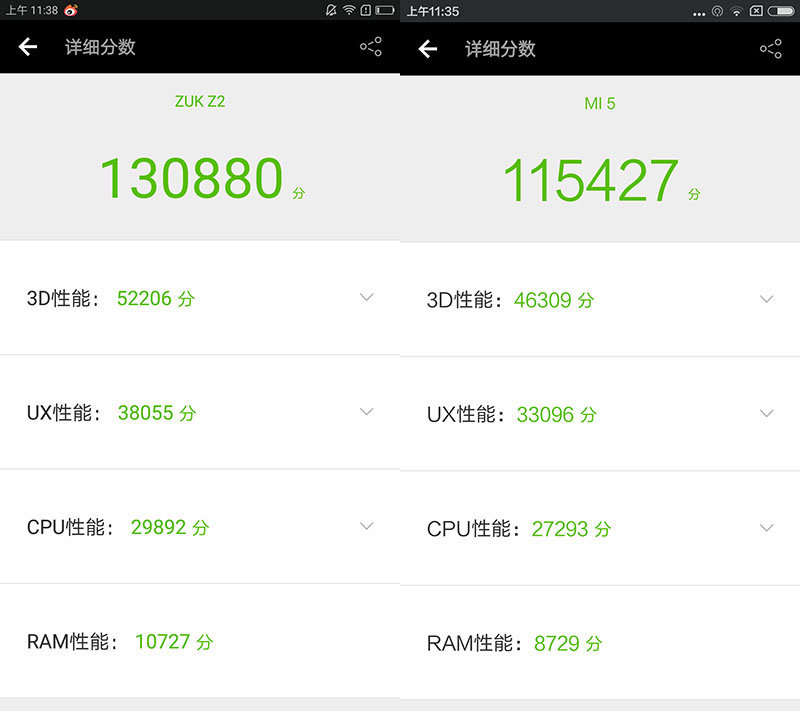Tap the no-SIM icon in MI 5 status bar

(756, 11)
